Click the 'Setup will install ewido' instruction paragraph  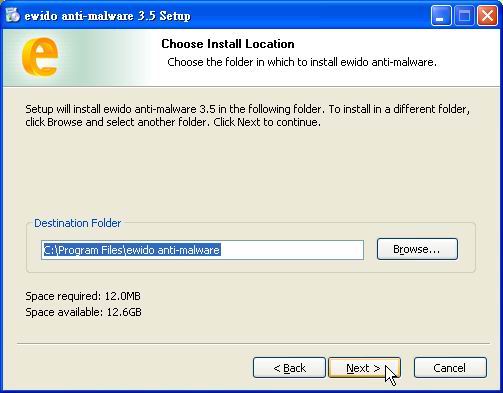(247, 115)
